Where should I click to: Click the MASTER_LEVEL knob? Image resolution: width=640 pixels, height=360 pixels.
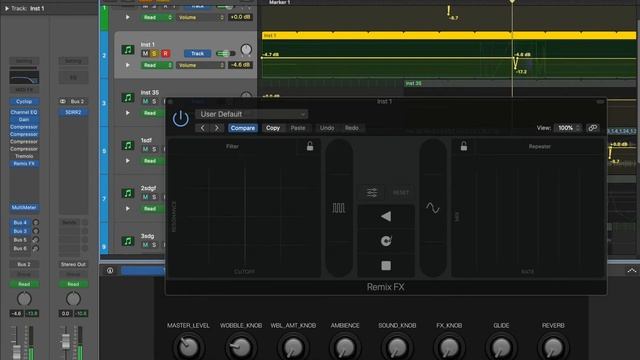tap(188, 347)
